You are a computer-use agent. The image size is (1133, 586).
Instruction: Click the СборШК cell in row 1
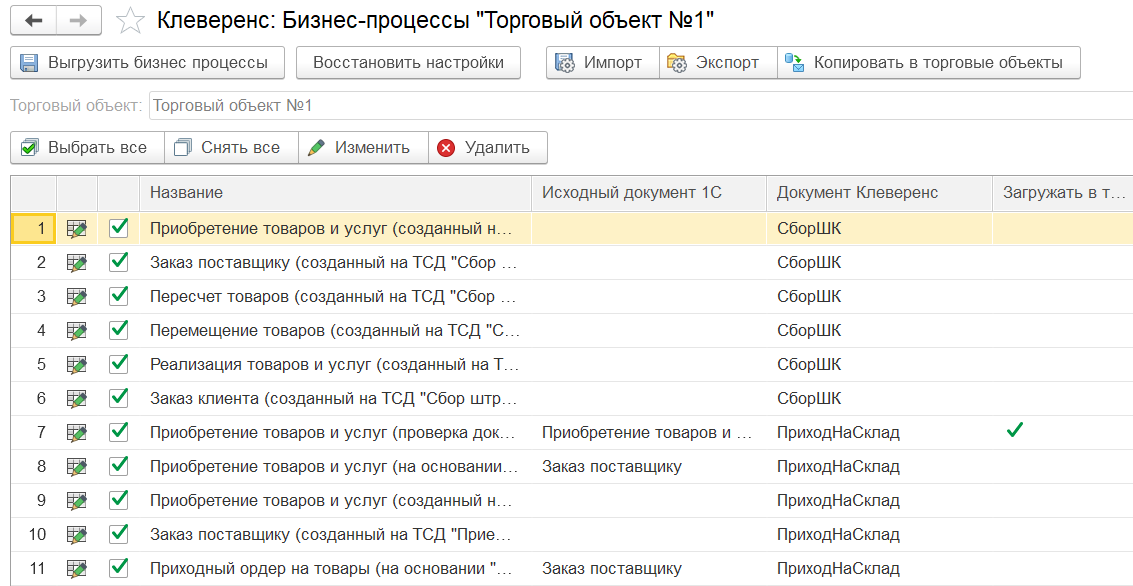879,229
